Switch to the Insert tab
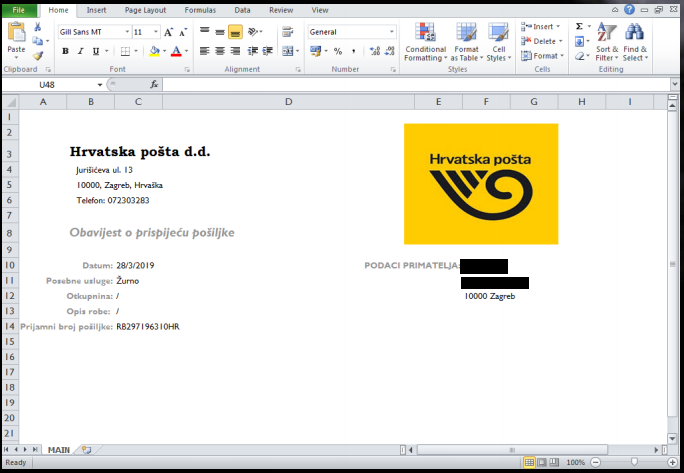Image resolution: width=684 pixels, height=473 pixels. tap(96, 10)
